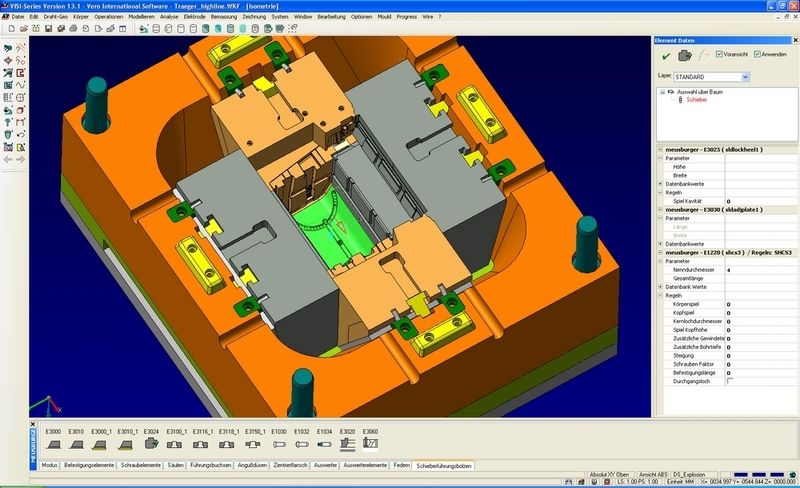
Task: Click the Save all multiple diskettes icon
Action: 61,29
